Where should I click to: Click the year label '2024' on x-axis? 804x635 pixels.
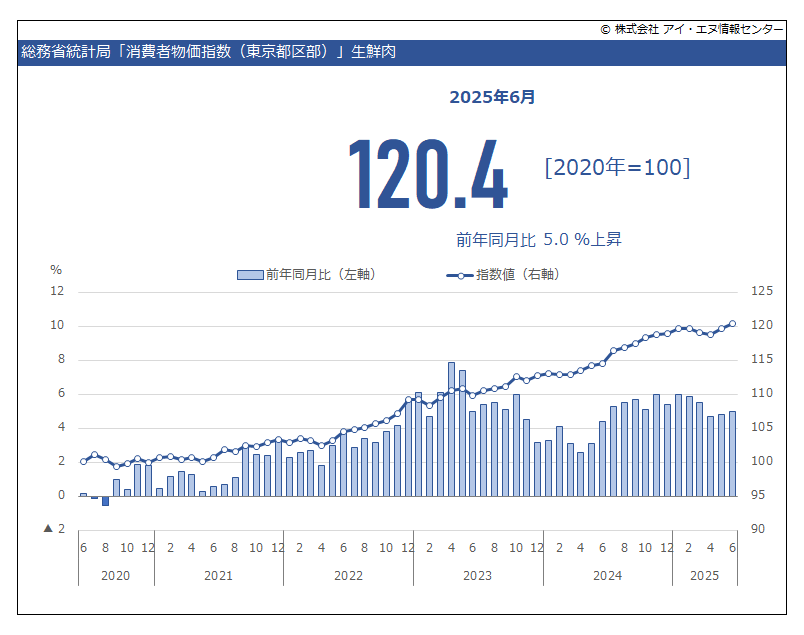608,576
